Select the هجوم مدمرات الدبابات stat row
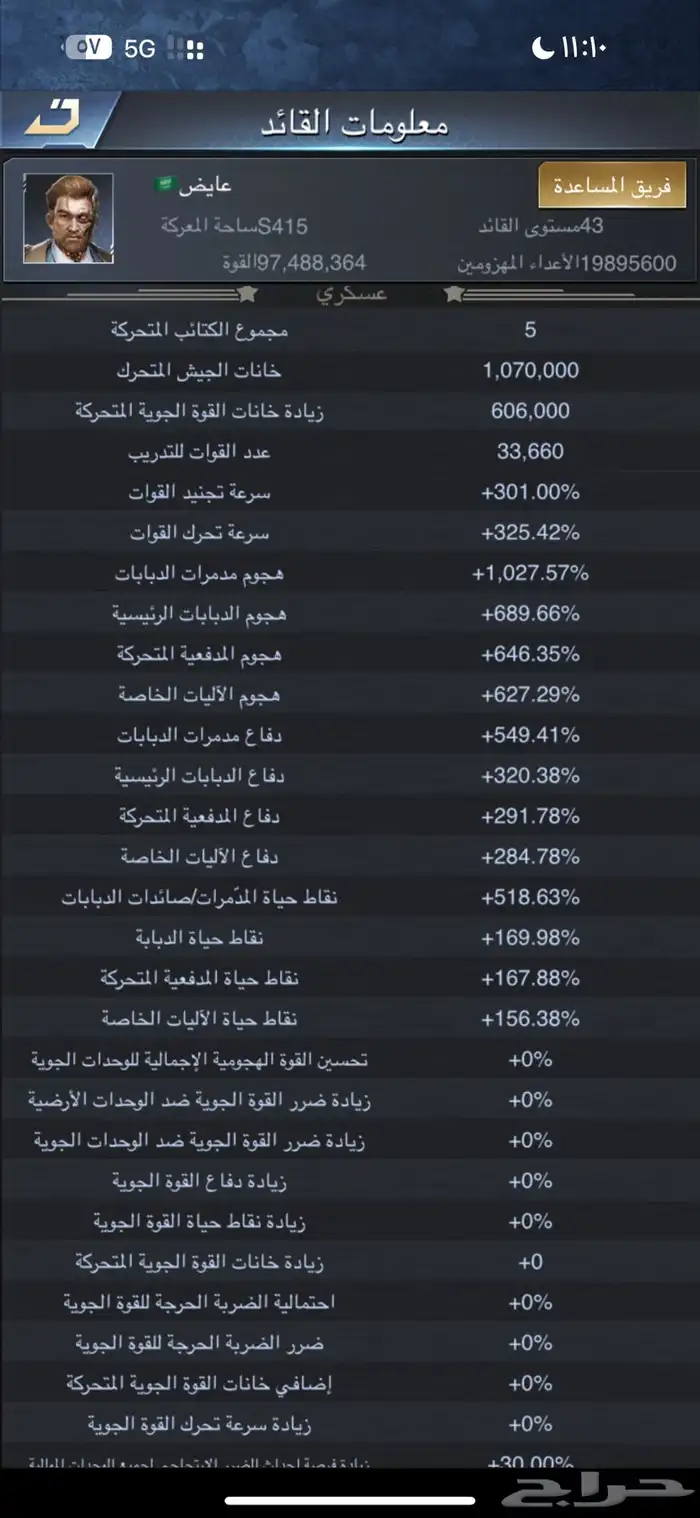Viewport: 700px width, 1518px height. [x=350, y=573]
